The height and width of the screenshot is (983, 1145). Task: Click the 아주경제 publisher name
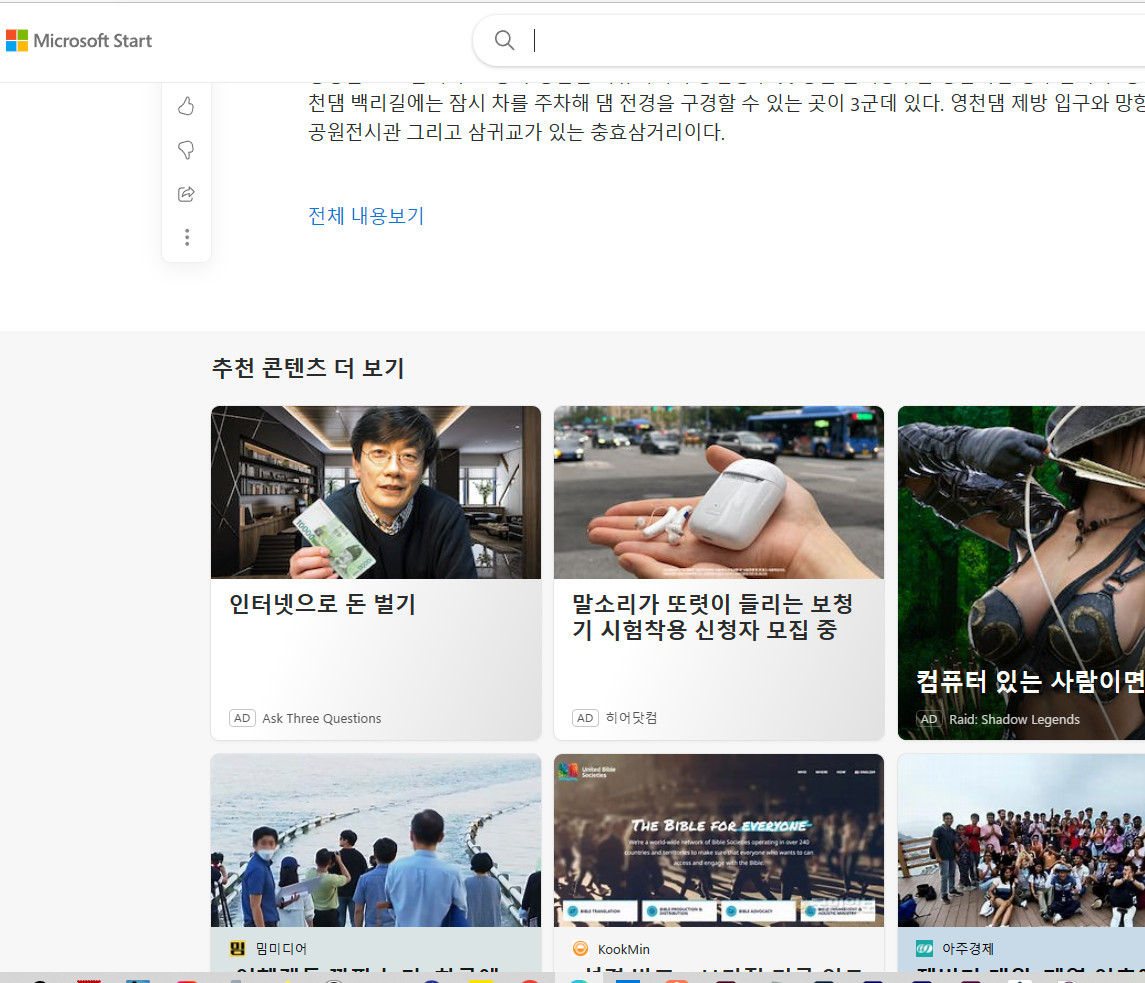point(968,949)
